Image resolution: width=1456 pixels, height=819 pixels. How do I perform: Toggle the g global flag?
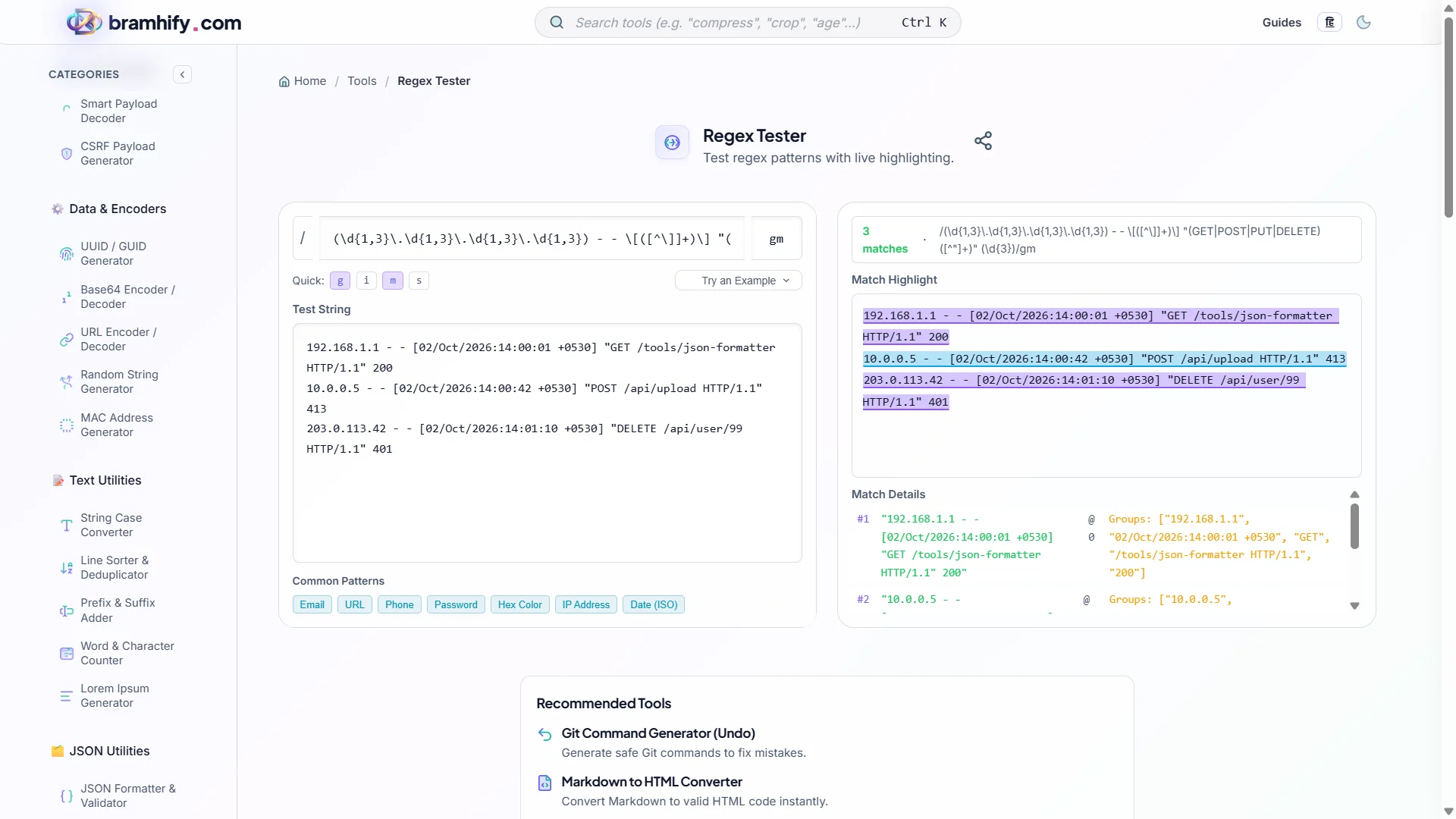click(x=340, y=281)
